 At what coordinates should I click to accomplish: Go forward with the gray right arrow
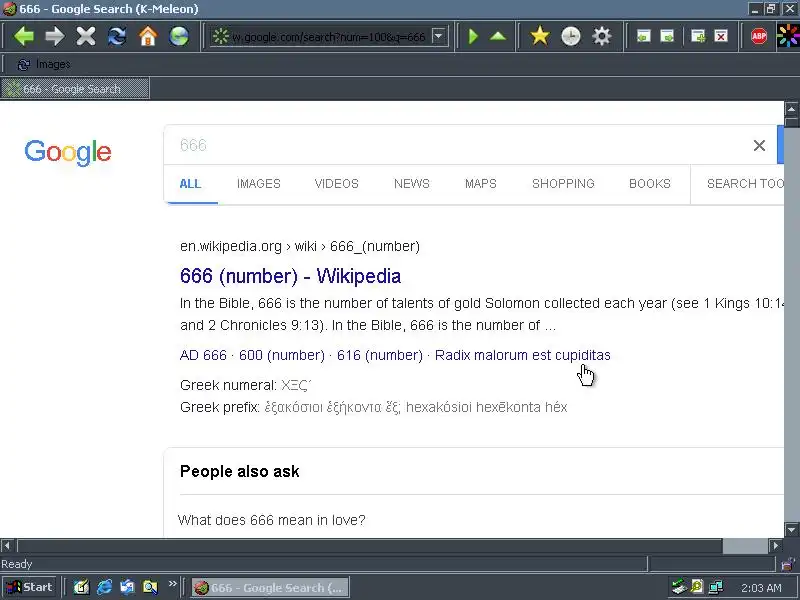(55, 36)
